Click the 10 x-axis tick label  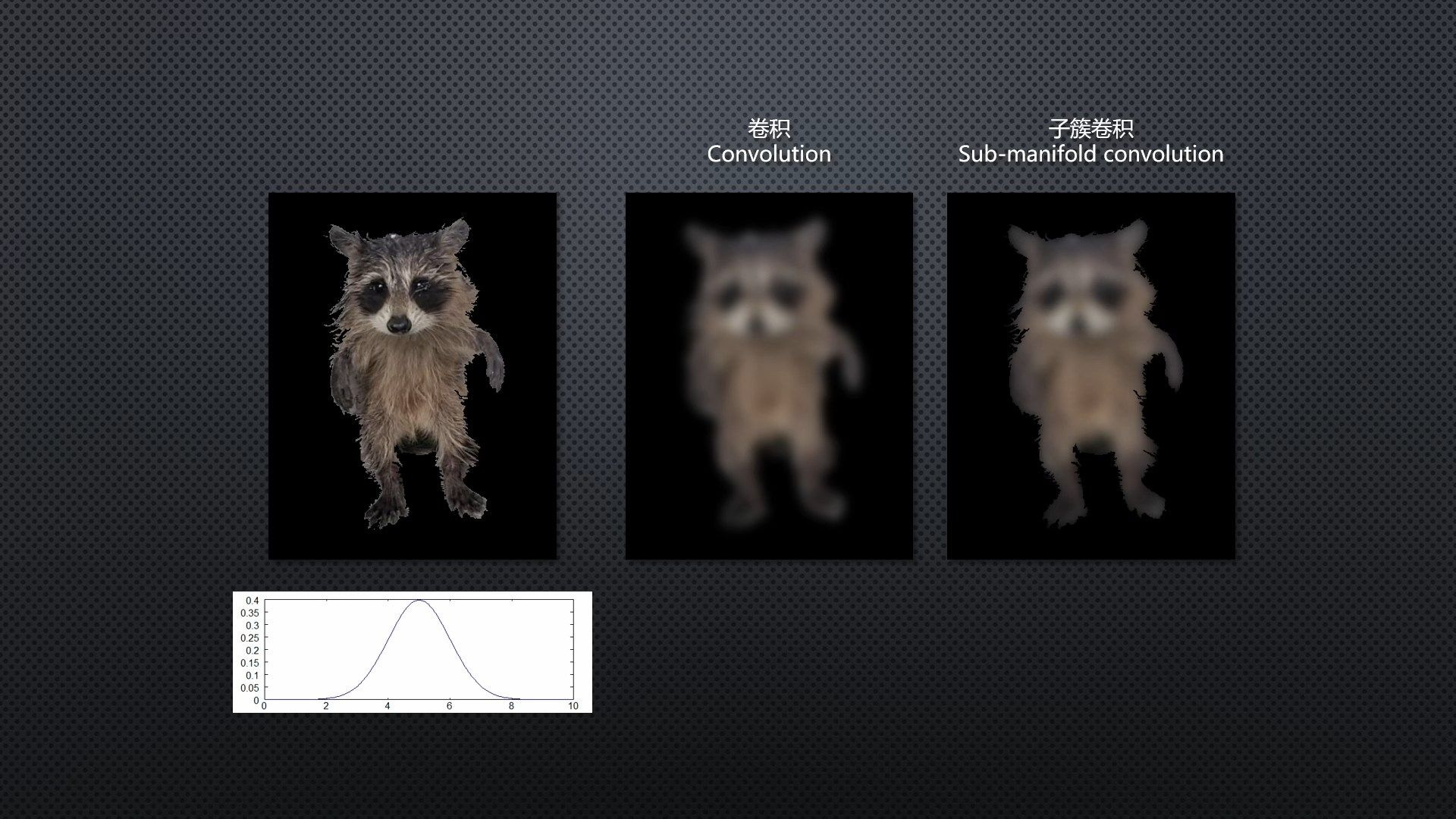573,706
